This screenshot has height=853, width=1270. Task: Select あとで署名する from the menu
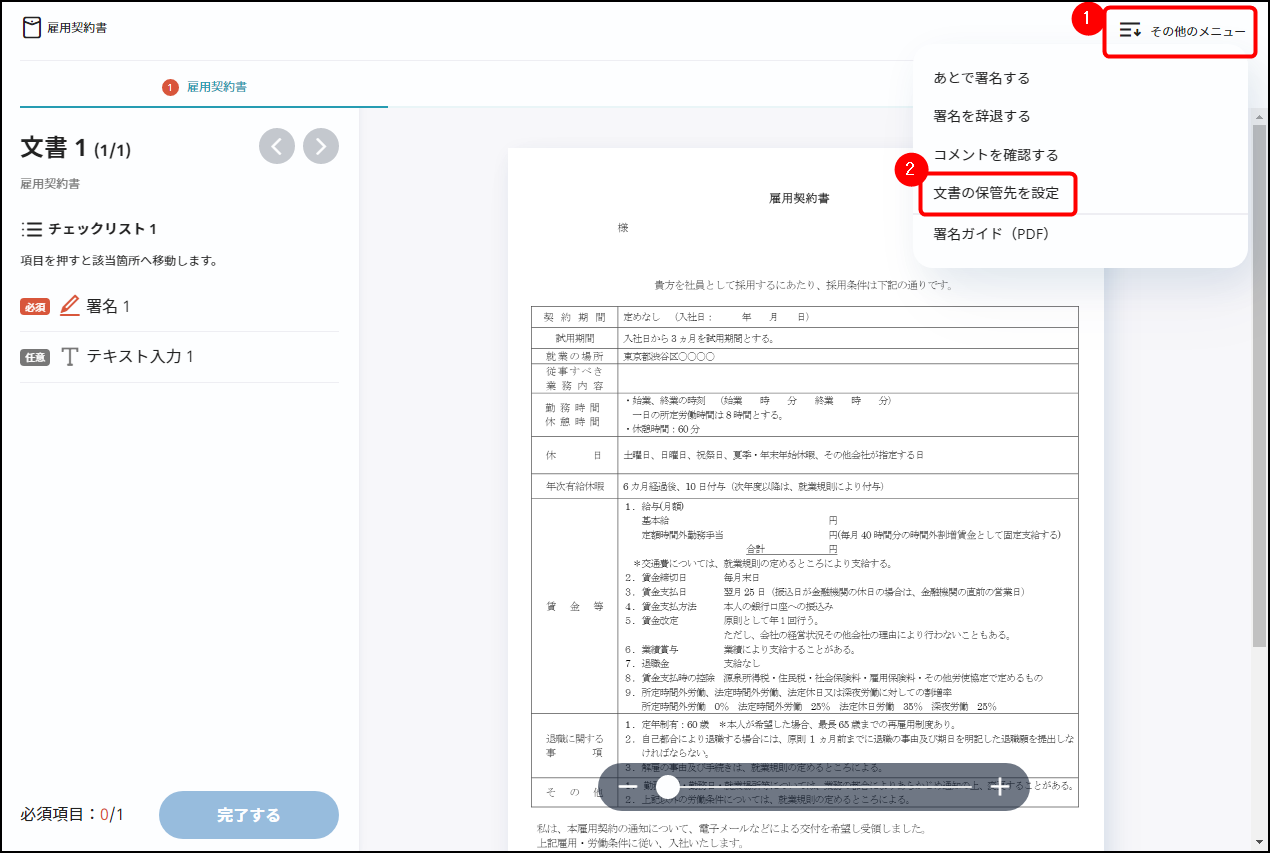click(x=981, y=78)
